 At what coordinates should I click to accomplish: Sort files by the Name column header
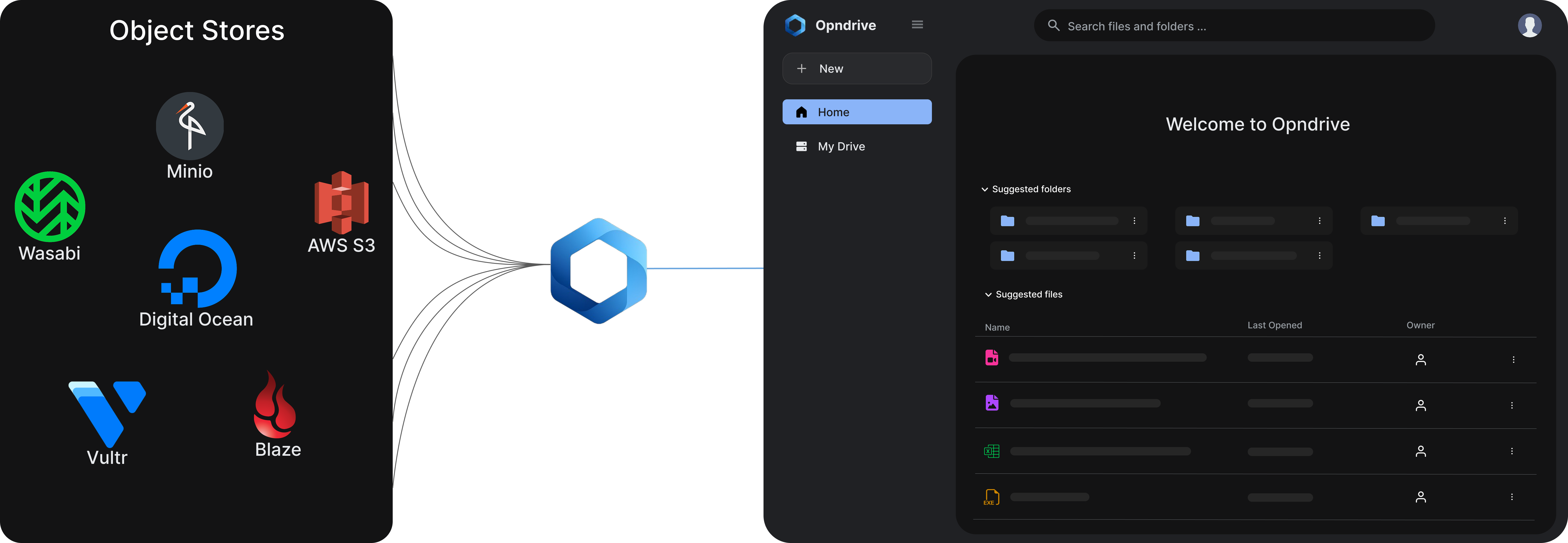997,327
